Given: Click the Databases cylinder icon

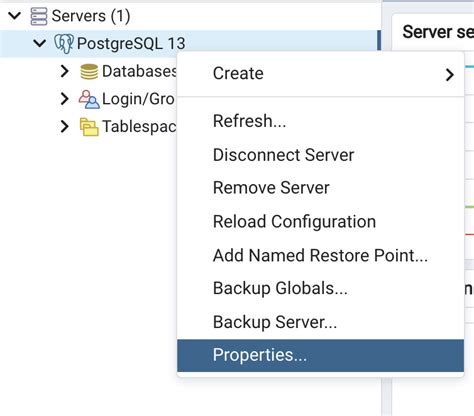Looking at the screenshot, I should point(89,71).
